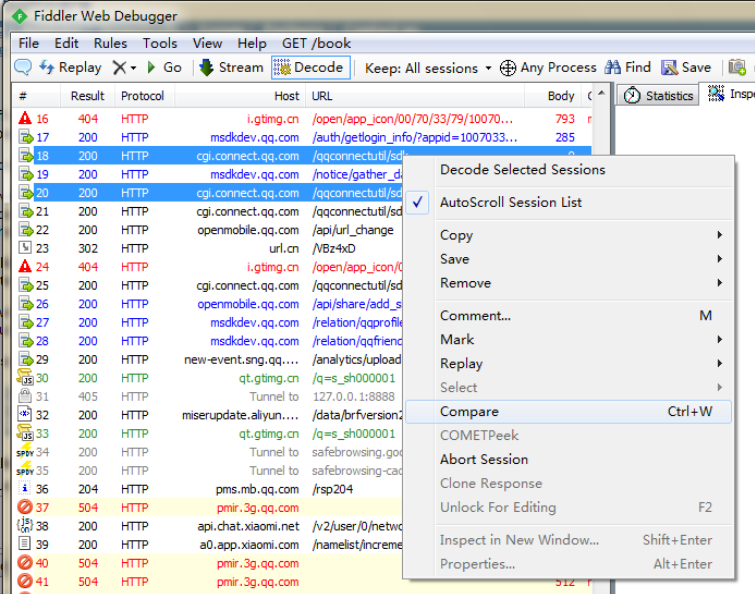Toggle the Stream mode button
This screenshot has width=755, height=594.
click(231, 67)
